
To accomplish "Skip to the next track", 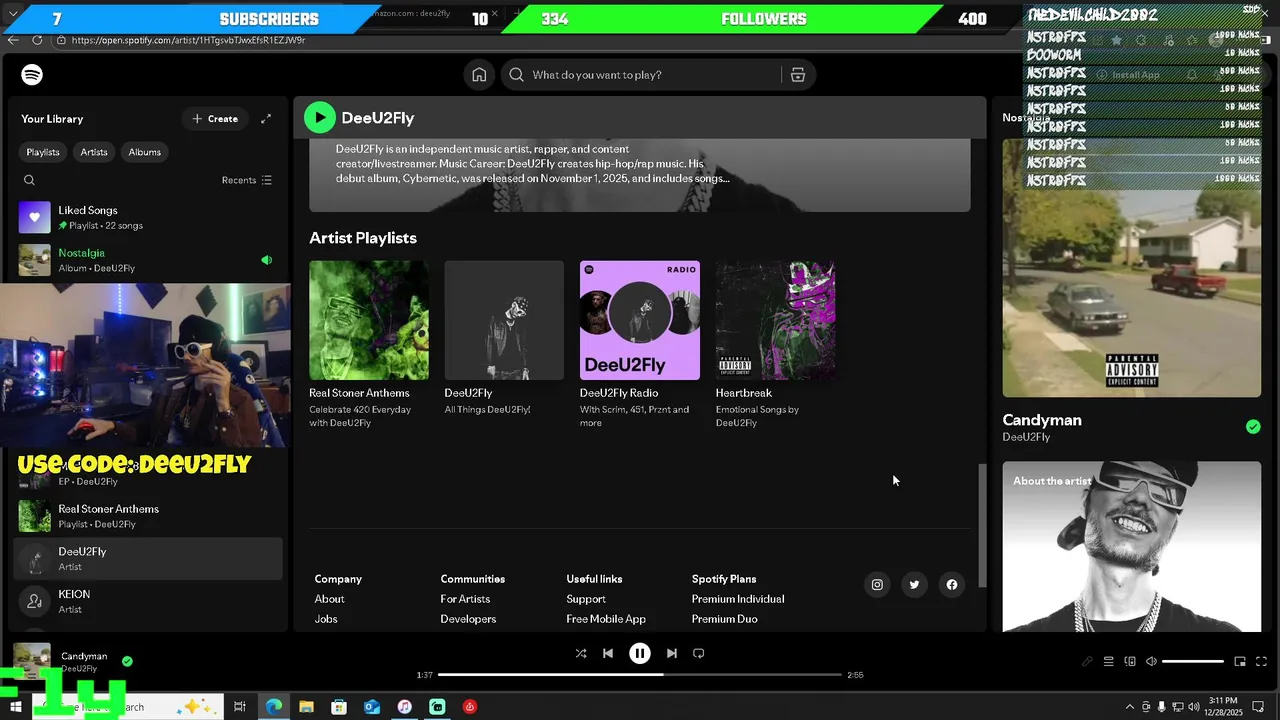I will coord(672,653).
